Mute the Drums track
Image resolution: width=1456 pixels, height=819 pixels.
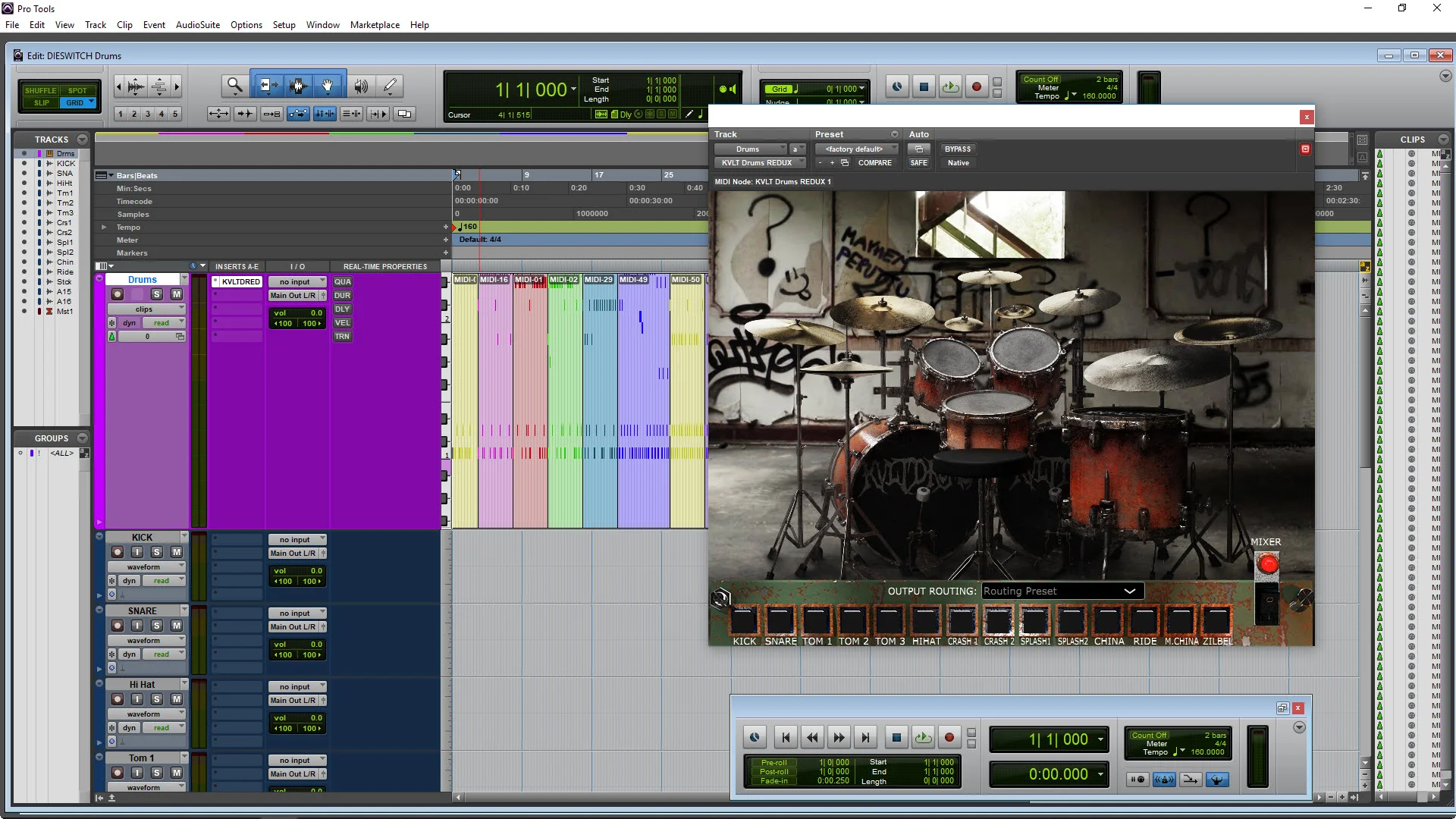tap(176, 294)
